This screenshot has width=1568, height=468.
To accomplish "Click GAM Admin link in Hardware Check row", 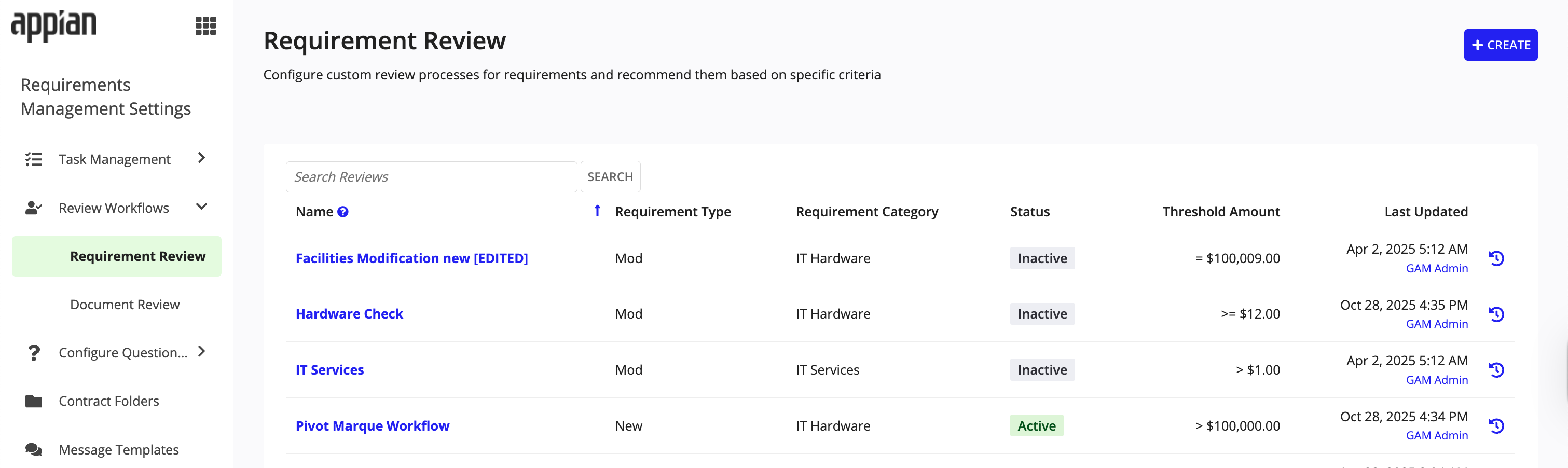I will coord(1437,324).
